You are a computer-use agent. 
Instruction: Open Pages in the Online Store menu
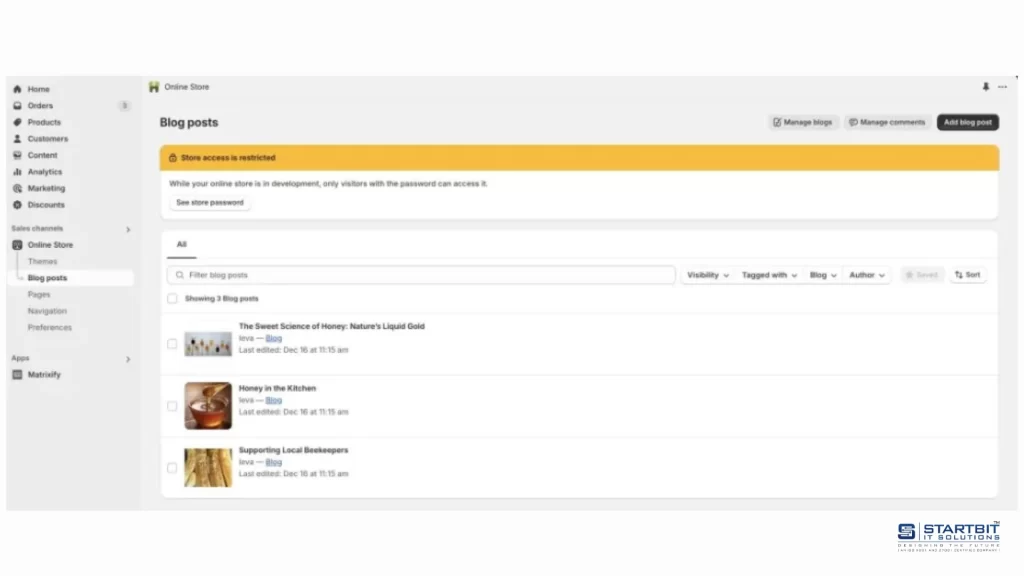pos(39,294)
